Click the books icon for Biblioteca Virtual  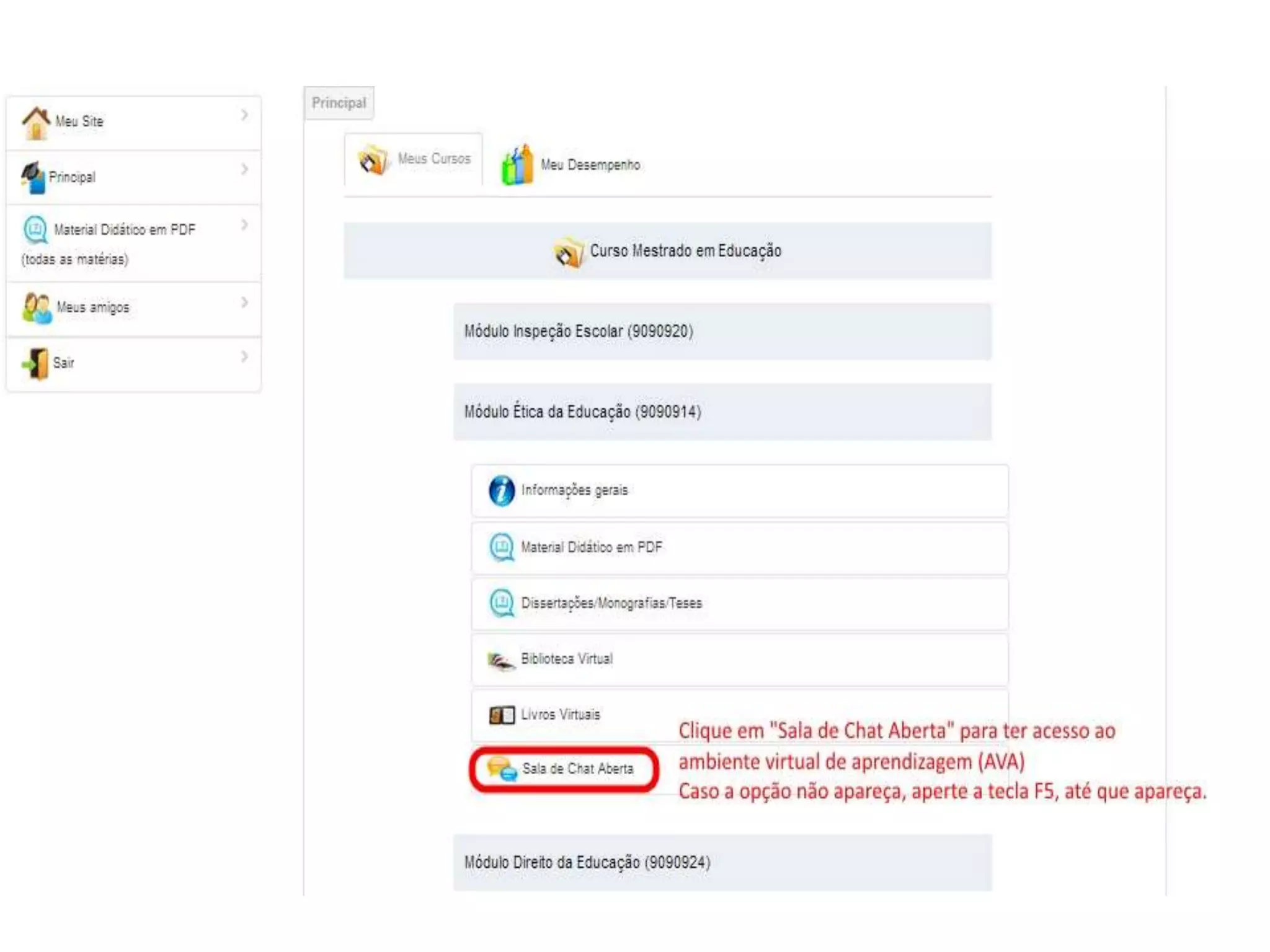click(x=501, y=661)
